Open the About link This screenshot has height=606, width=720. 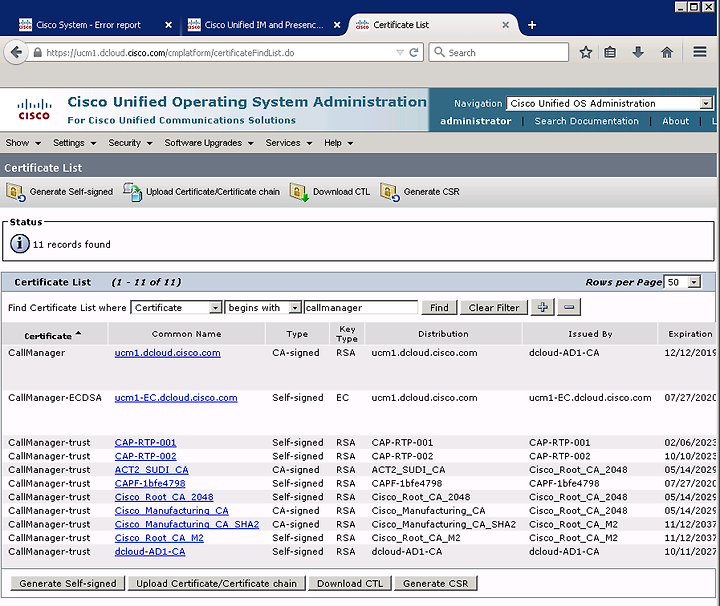pos(675,121)
